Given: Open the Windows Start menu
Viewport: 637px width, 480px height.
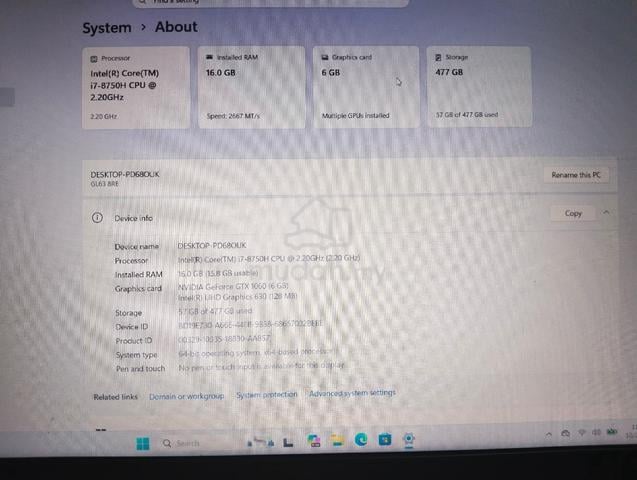Looking at the screenshot, I should (143, 443).
